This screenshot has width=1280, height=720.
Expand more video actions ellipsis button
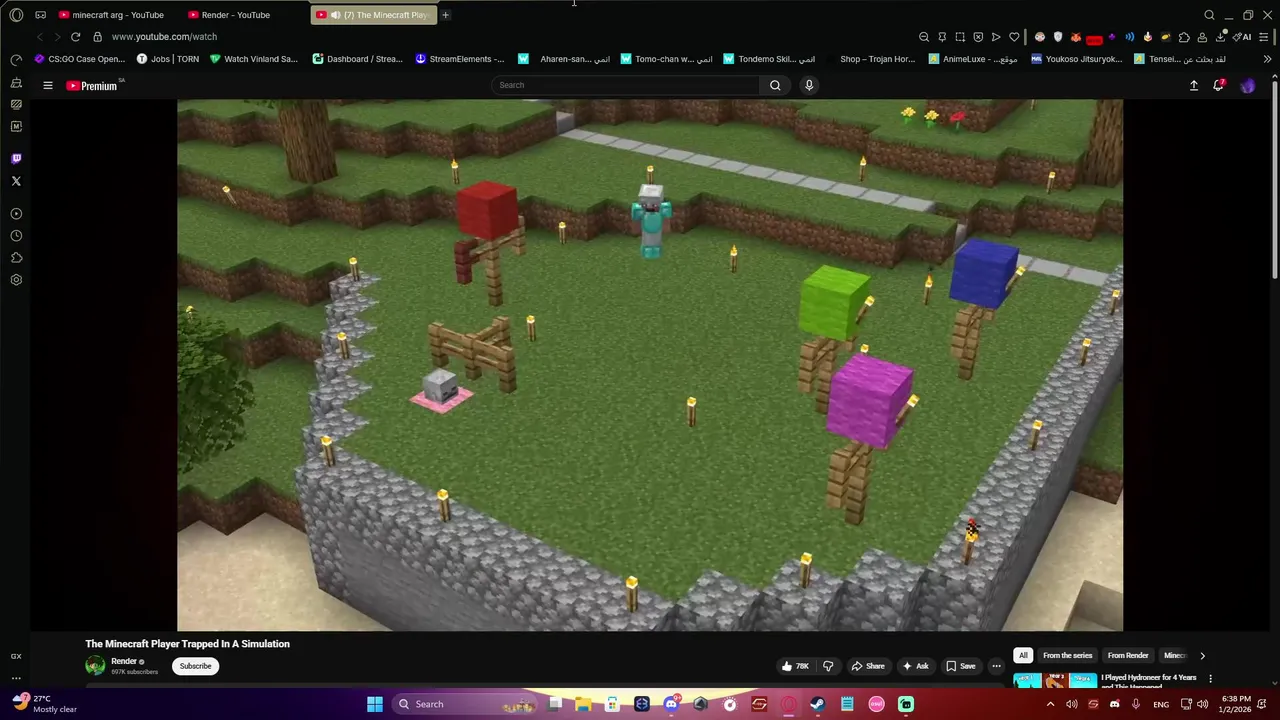(x=996, y=666)
